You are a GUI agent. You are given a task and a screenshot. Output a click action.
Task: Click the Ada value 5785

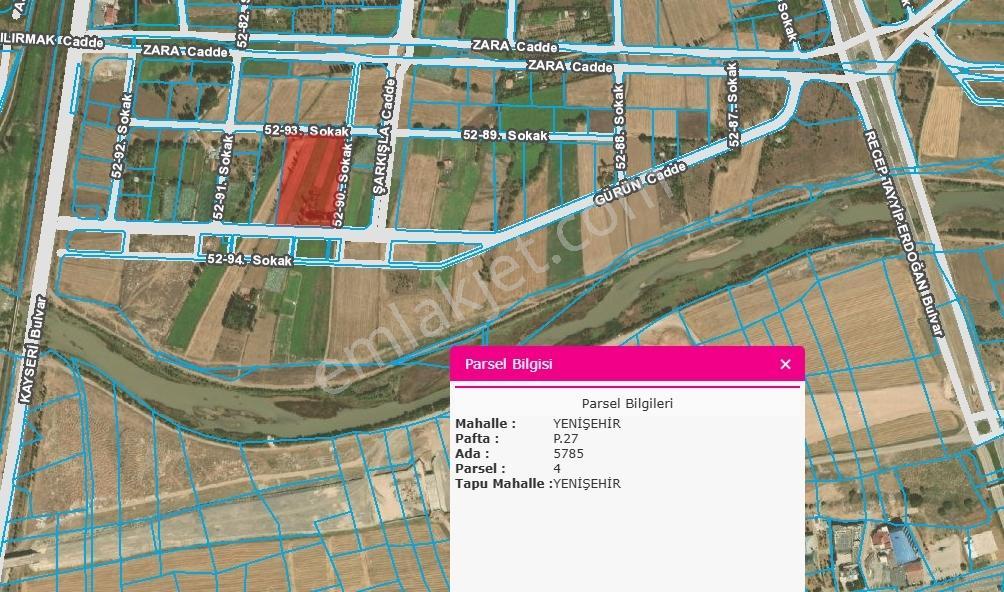[569, 453]
